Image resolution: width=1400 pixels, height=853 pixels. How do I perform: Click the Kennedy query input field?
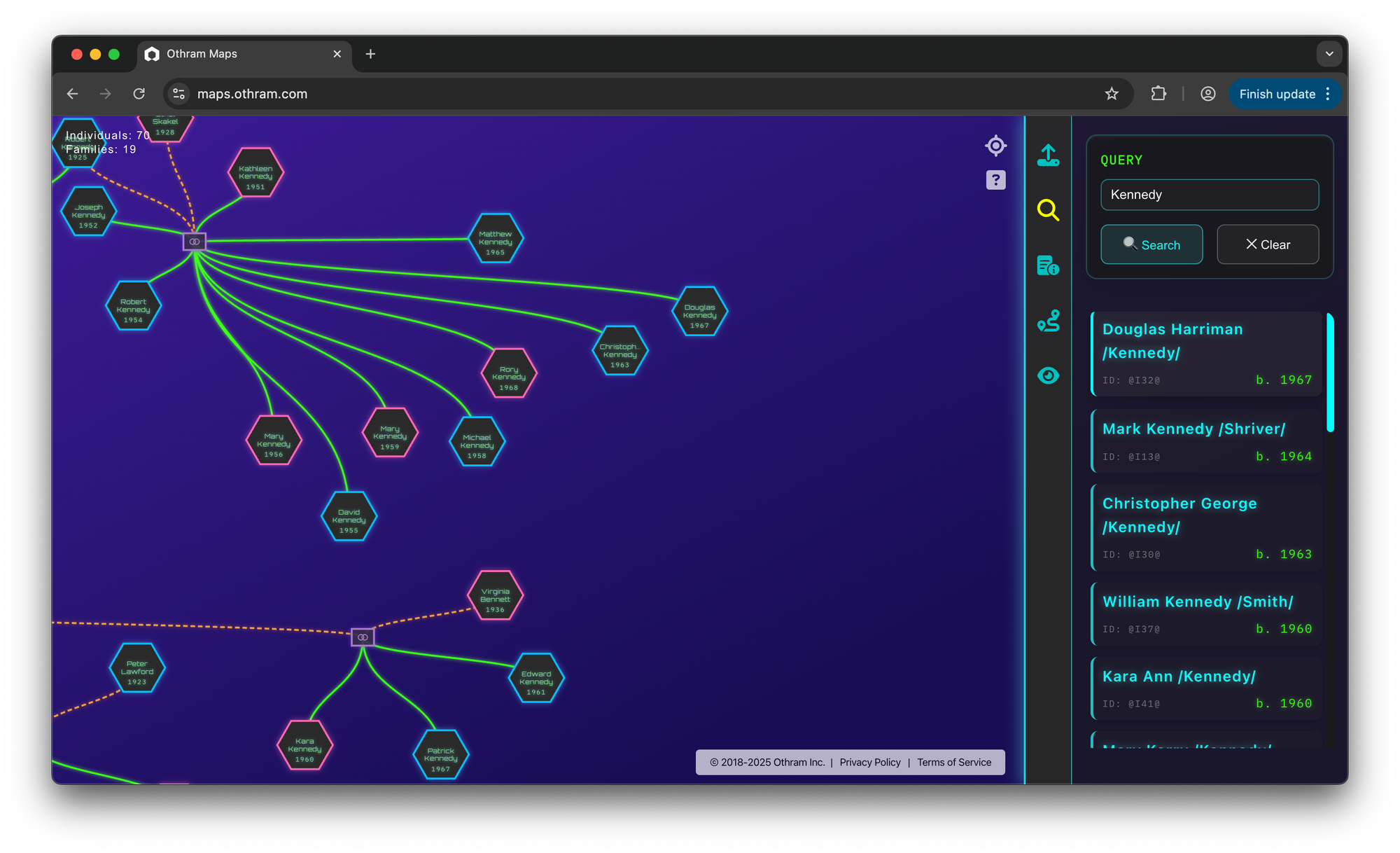point(1209,195)
